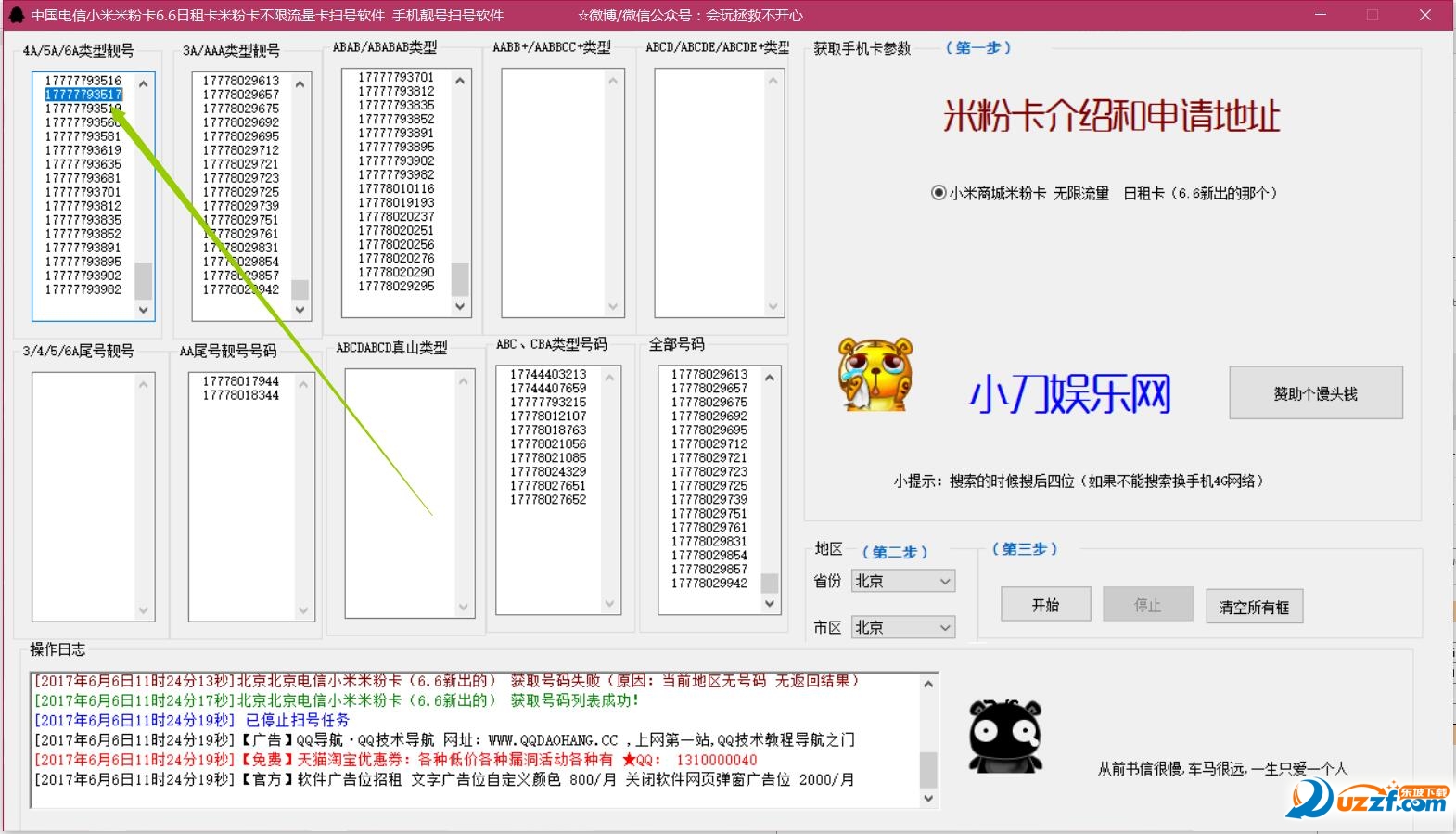
Task: Click scroll up arrow of 3A/AAA list
Action: pos(300,84)
